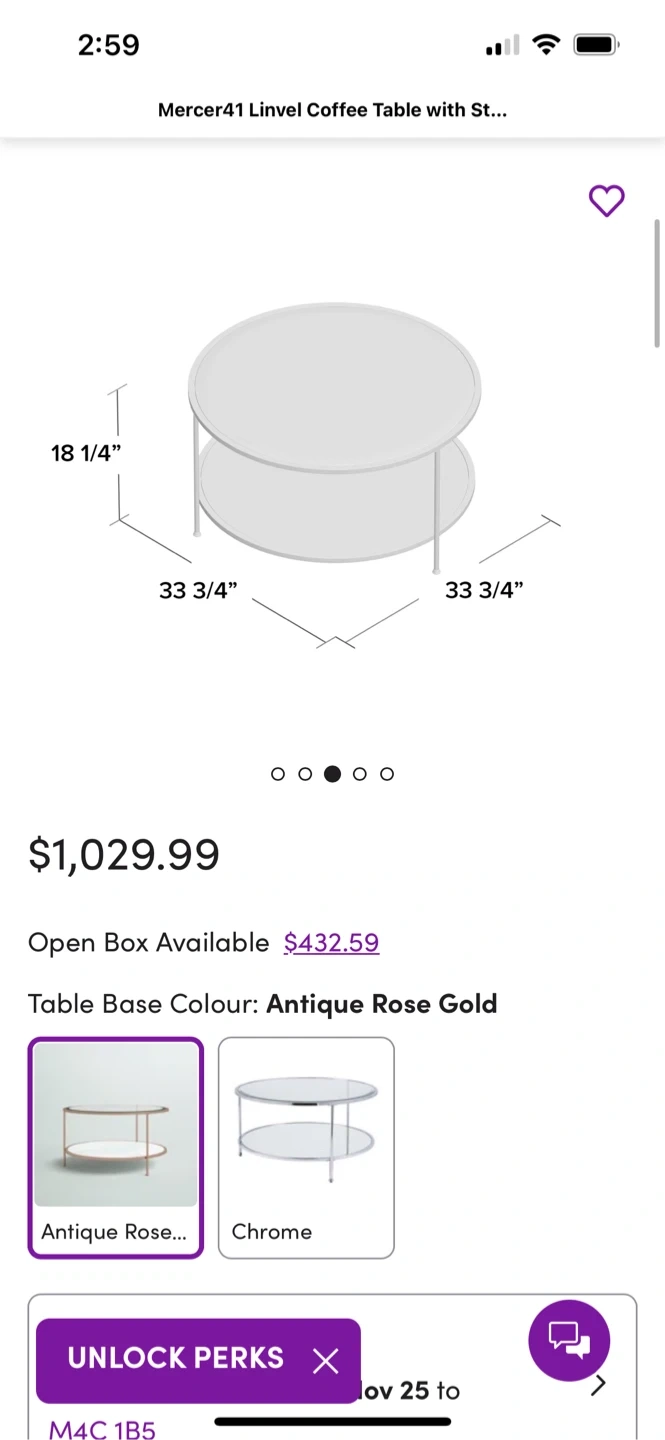Tap the Wi-Fi status icon

(546, 45)
